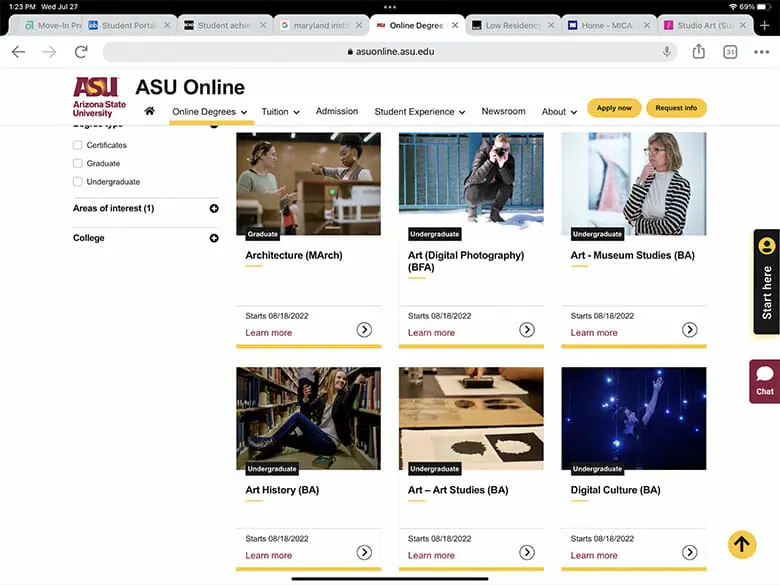Go to the Newsroom page
Image resolution: width=780 pixels, height=585 pixels.
pyautogui.click(x=503, y=111)
